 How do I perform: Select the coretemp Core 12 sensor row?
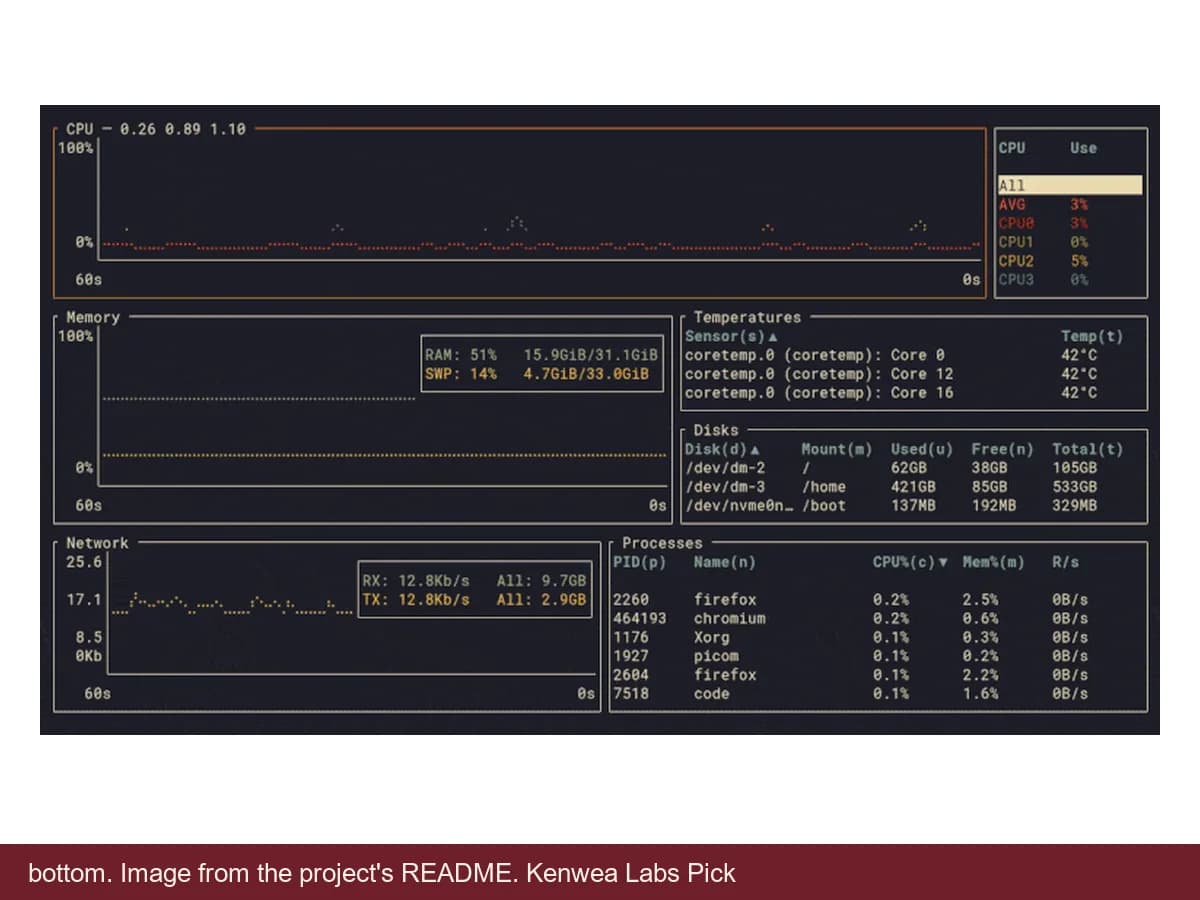point(914,374)
